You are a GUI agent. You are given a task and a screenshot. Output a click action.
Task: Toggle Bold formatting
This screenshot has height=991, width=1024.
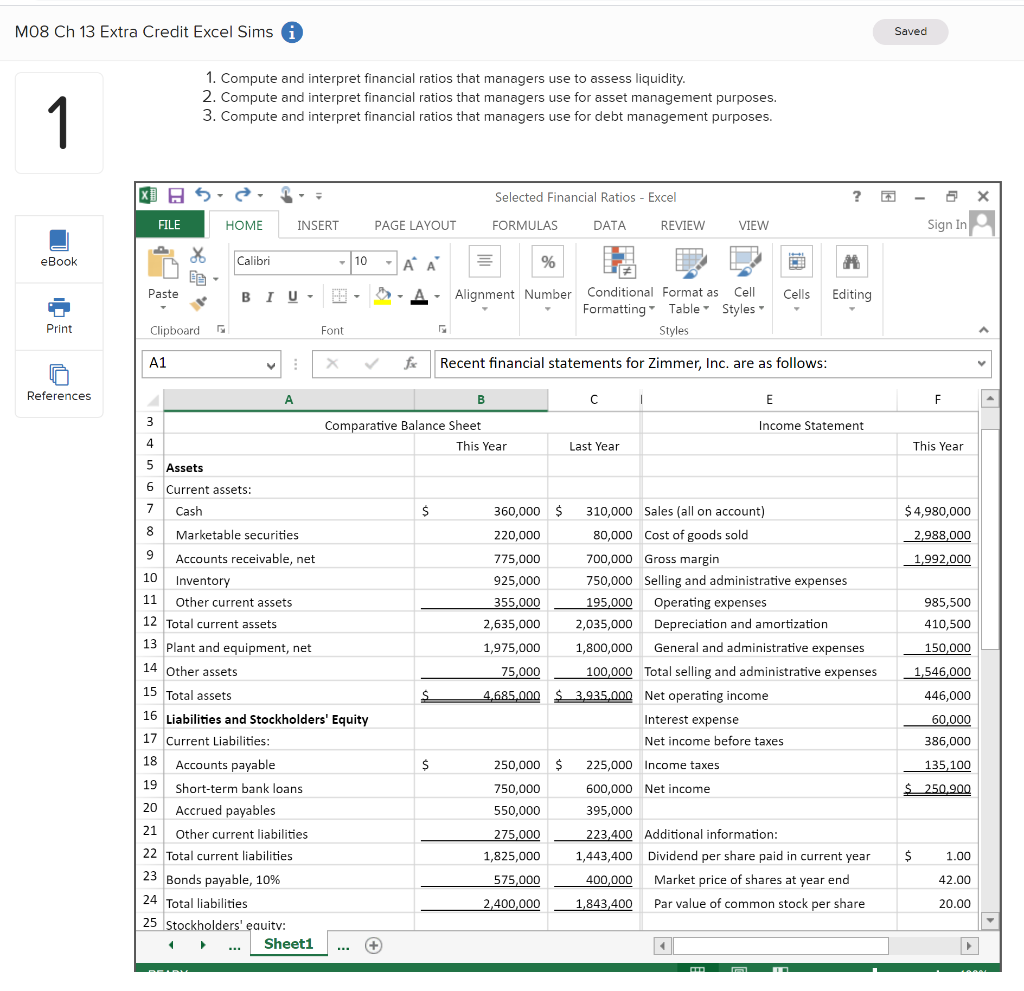click(x=246, y=297)
